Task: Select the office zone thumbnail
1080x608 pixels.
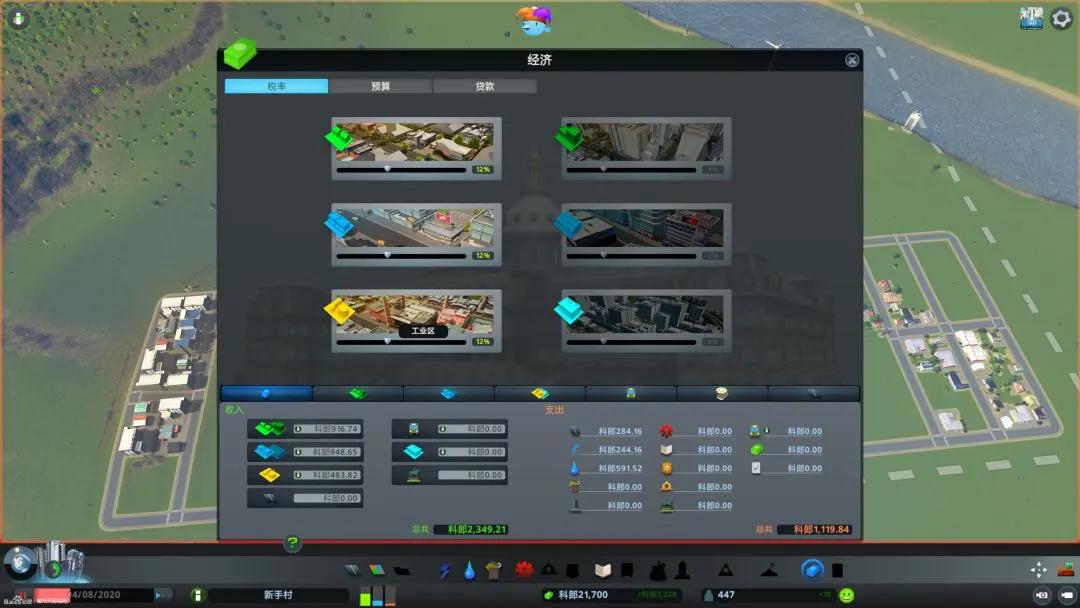Action: click(x=645, y=314)
